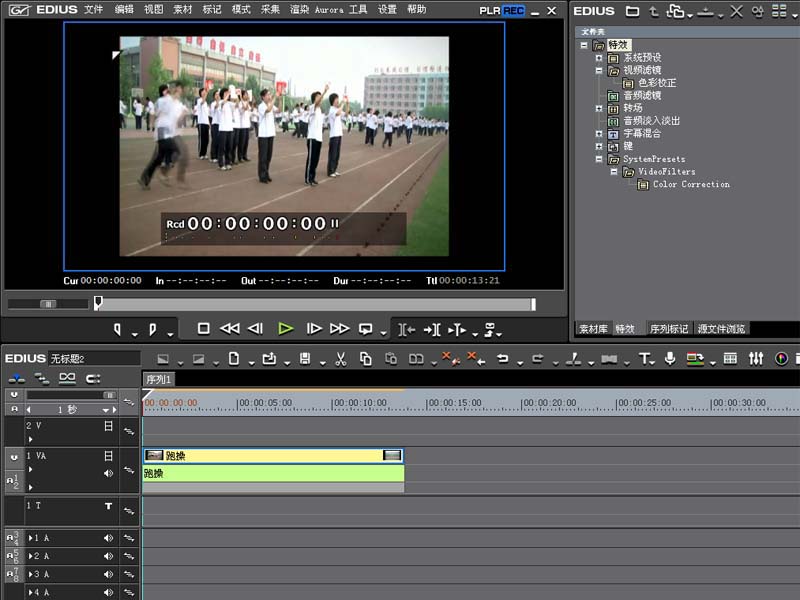This screenshot has height=600, width=800.
Task: Select the Color Correction effect in the tree
Action: [691, 184]
